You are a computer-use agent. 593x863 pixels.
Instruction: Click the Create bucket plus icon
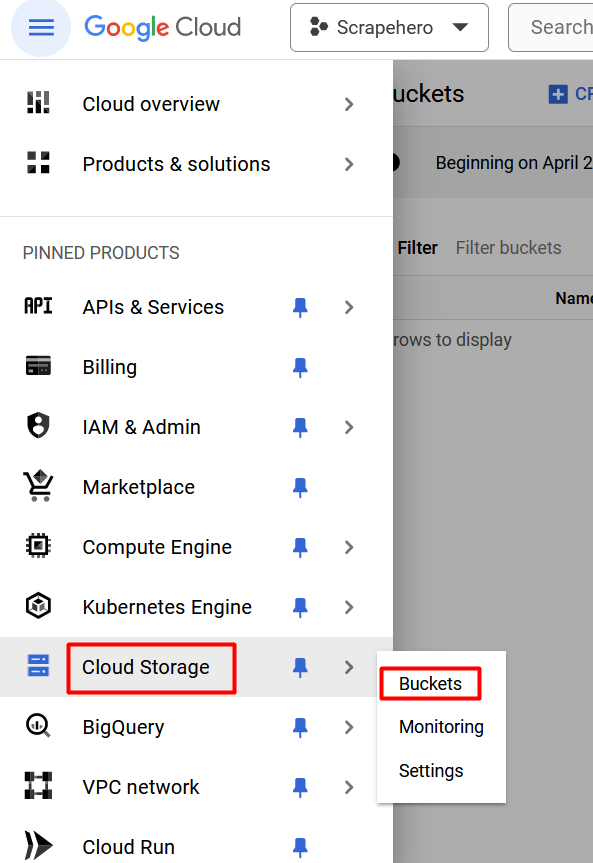tap(558, 94)
